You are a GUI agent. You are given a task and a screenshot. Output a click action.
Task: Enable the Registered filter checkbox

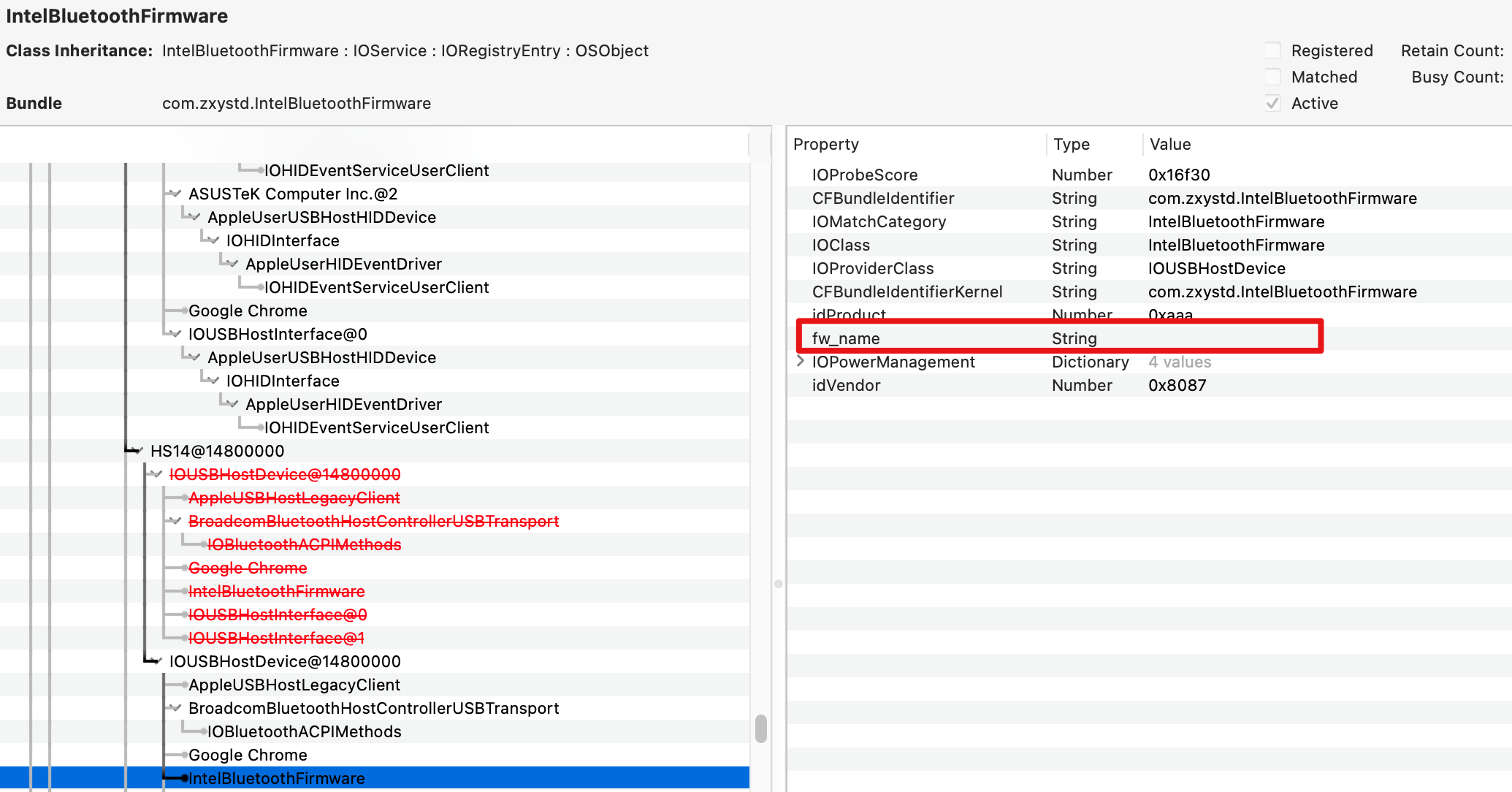[x=1273, y=50]
